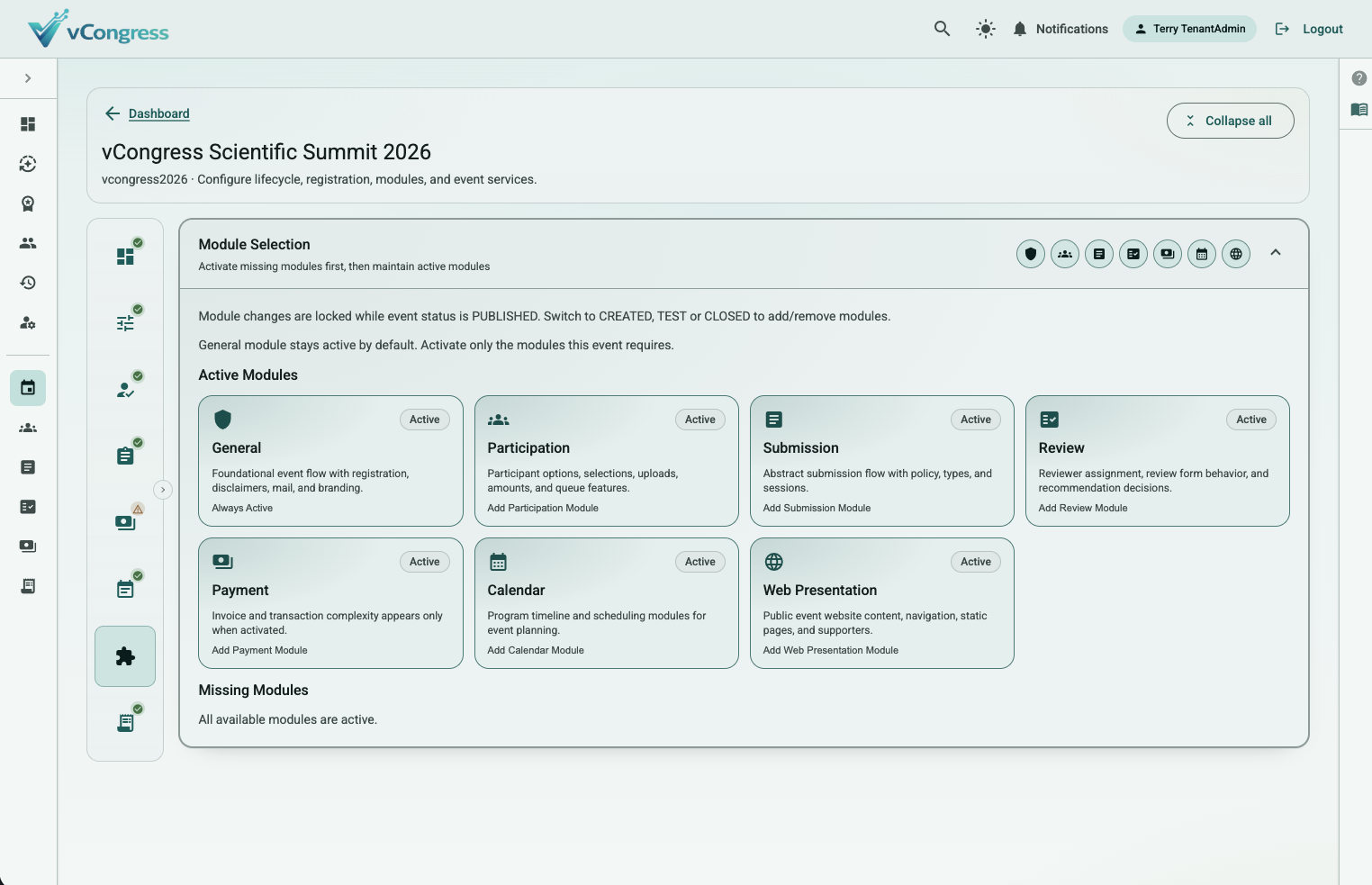Viewport: 1372px width, 885px height.
Task: Open the search icon in top bar
Action: 942,29
